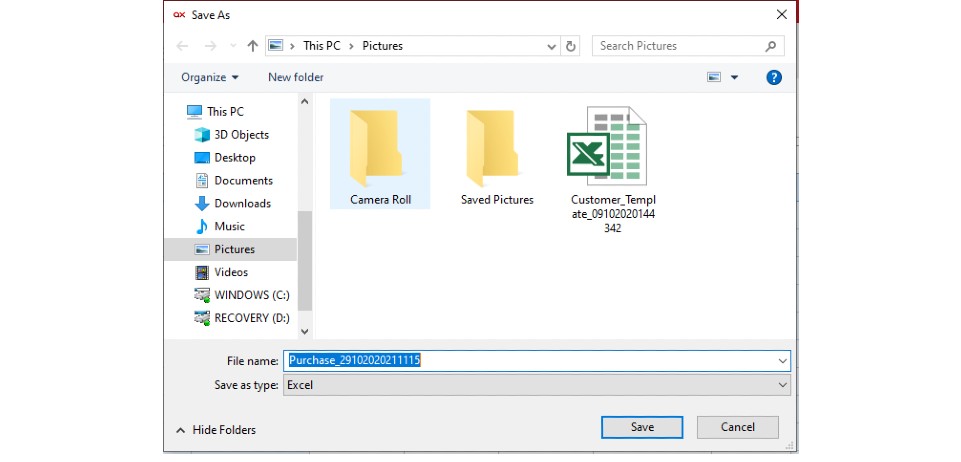Click the File name input field

point(536,361)
